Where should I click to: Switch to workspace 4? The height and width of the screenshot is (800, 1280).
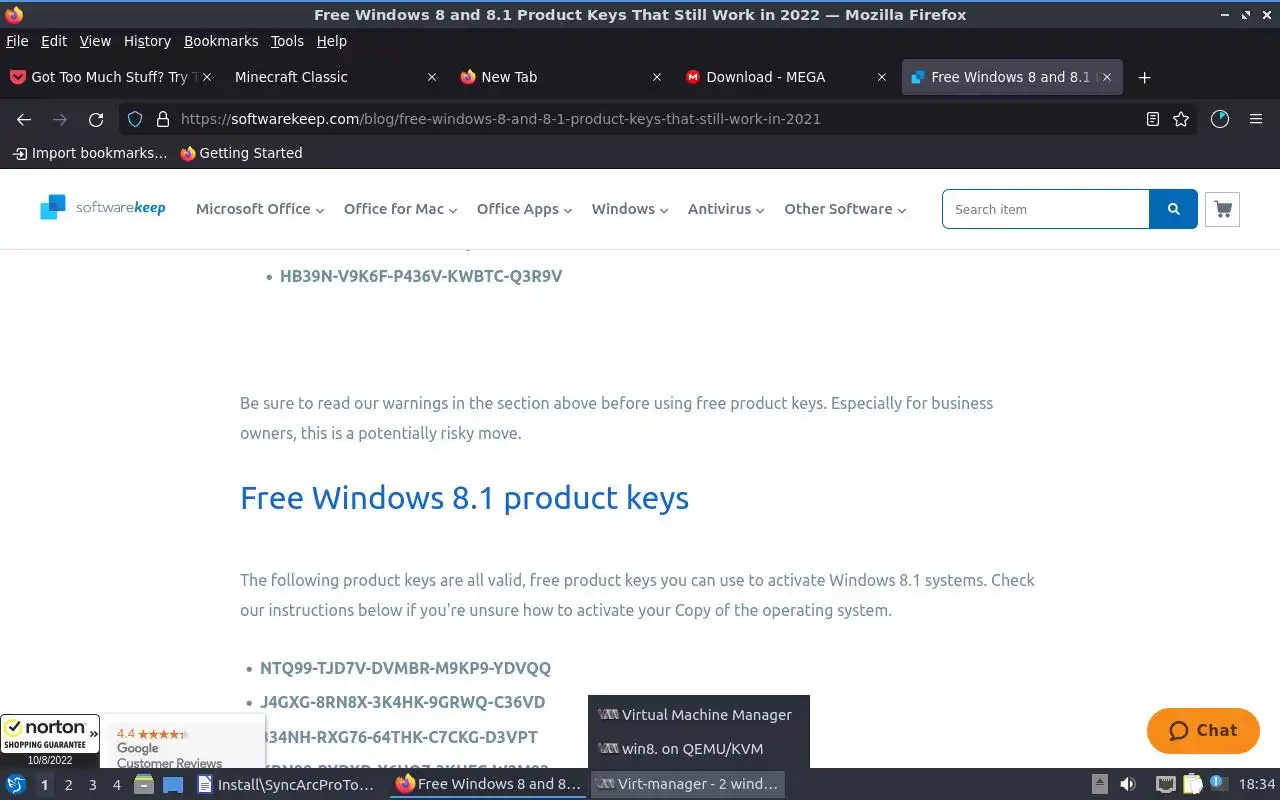[x=117, y=785]
